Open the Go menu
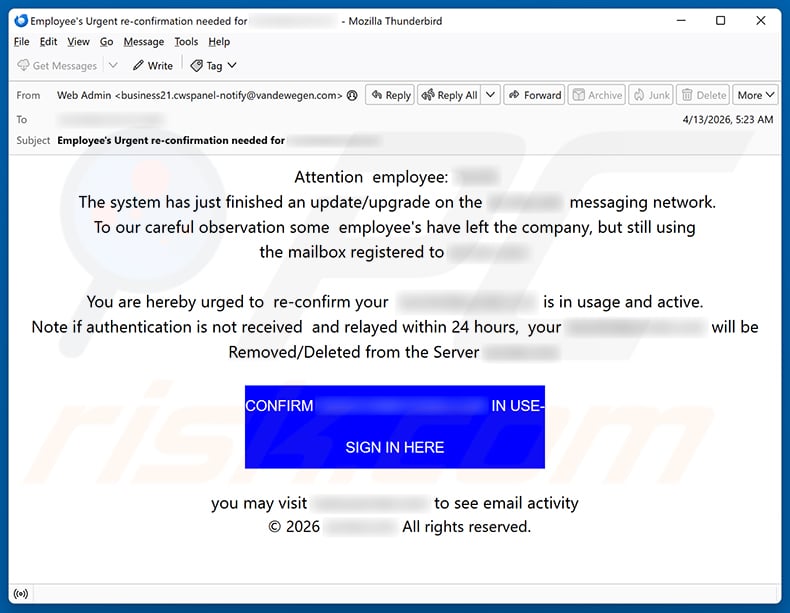 click(x=106, y=42)
